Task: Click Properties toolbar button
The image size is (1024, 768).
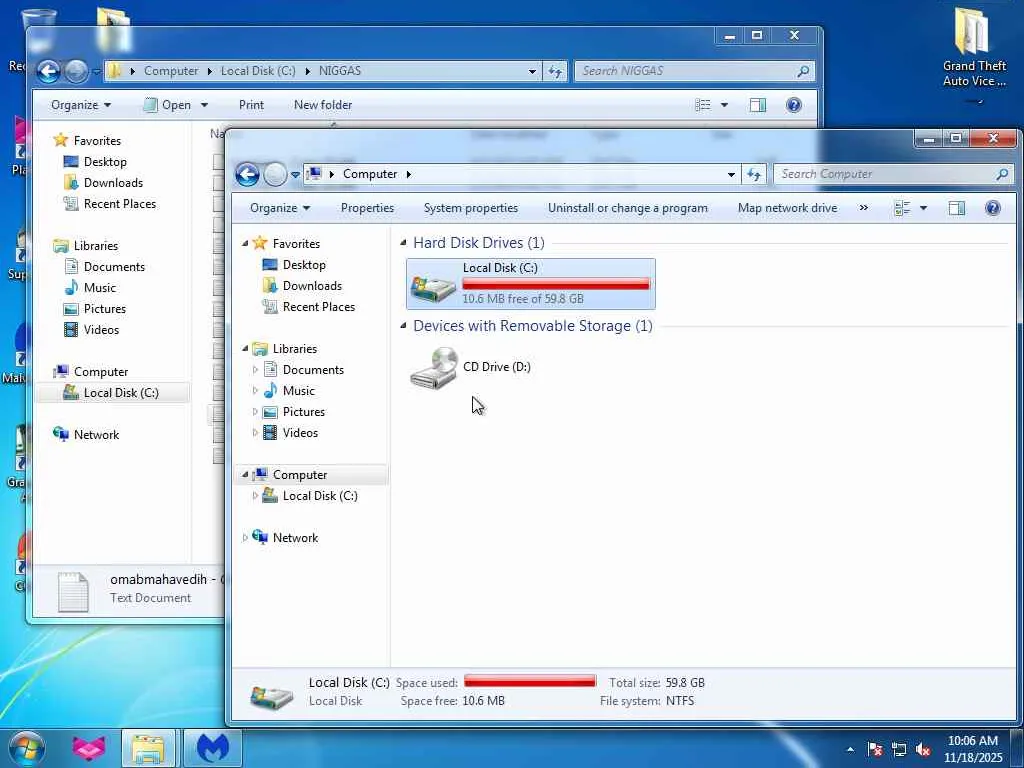Action: coord(367,208)
